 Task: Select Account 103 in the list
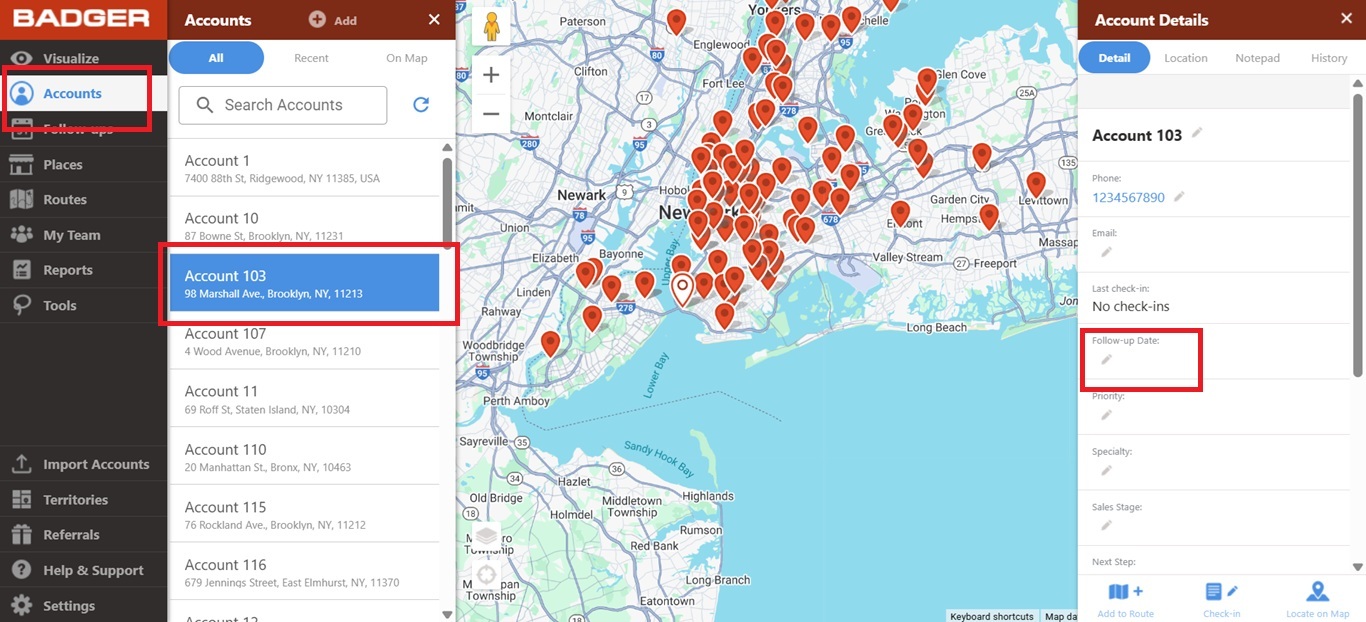point(304,283)
